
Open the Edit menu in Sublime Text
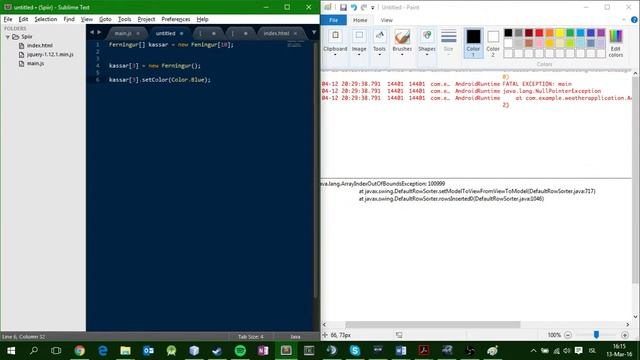[x=23, y=19]
